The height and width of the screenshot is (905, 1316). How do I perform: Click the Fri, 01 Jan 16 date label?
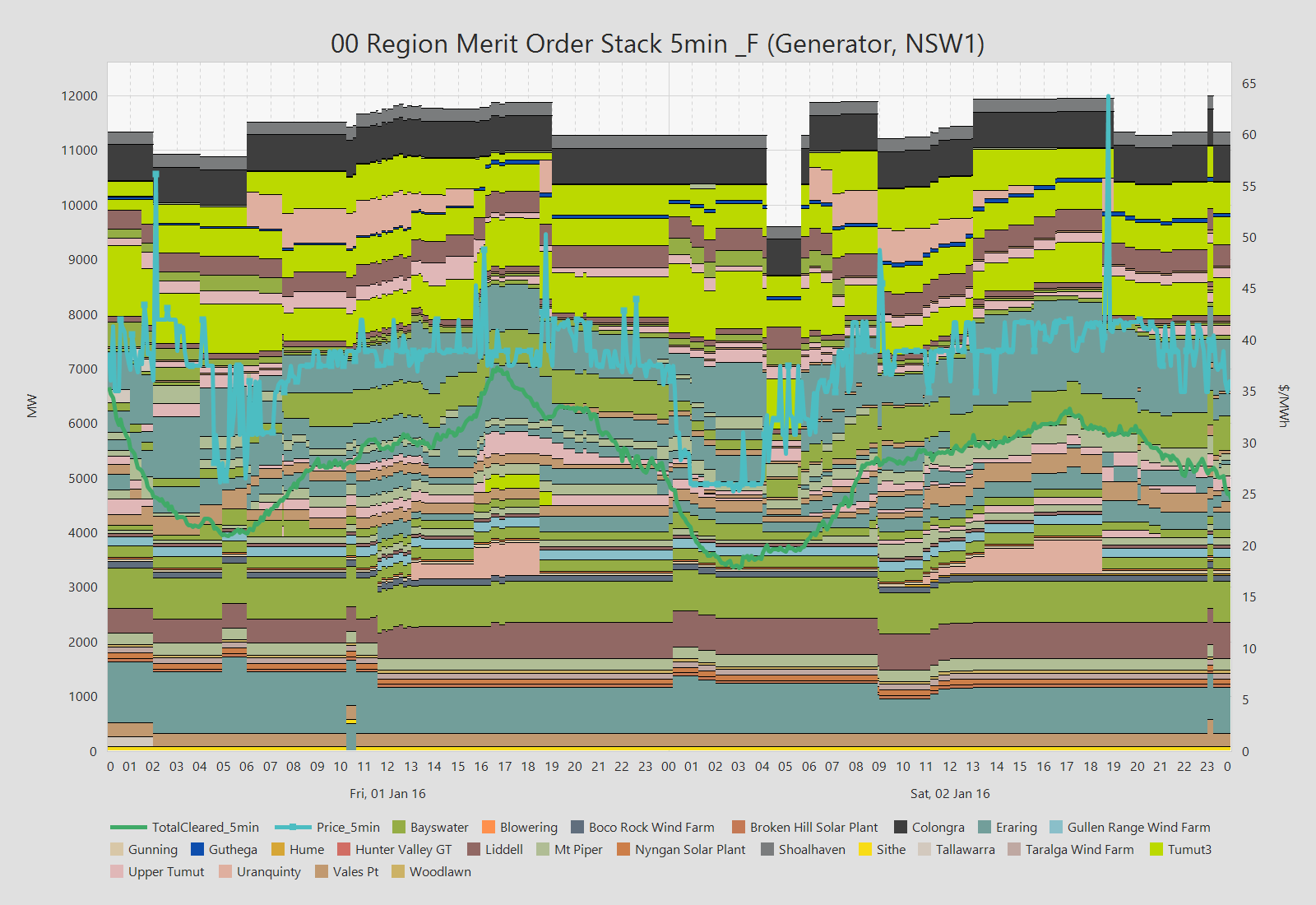click(387, 793)
